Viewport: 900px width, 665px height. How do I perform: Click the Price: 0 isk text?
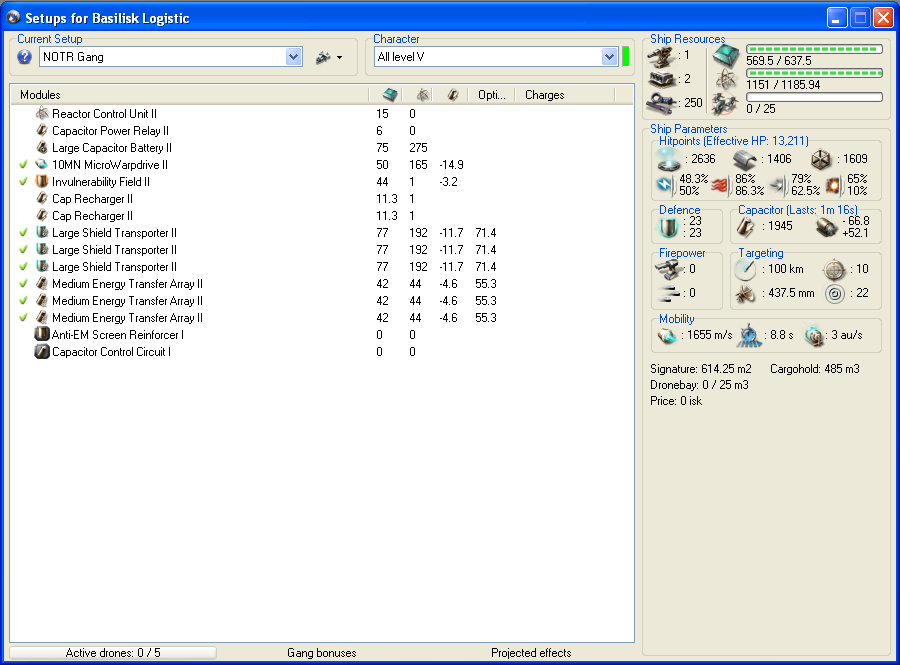[x=676, y=401]
